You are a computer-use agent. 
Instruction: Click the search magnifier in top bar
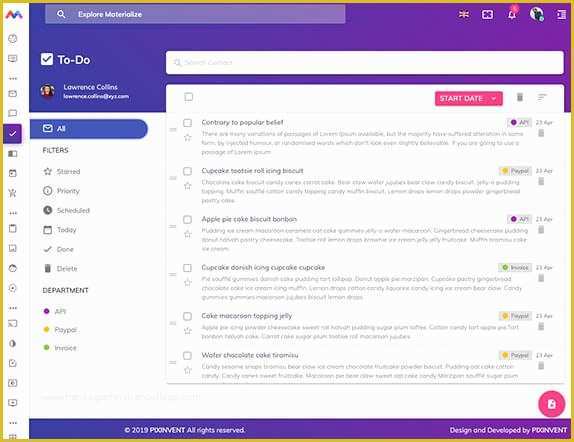click(x=61, y=14)
